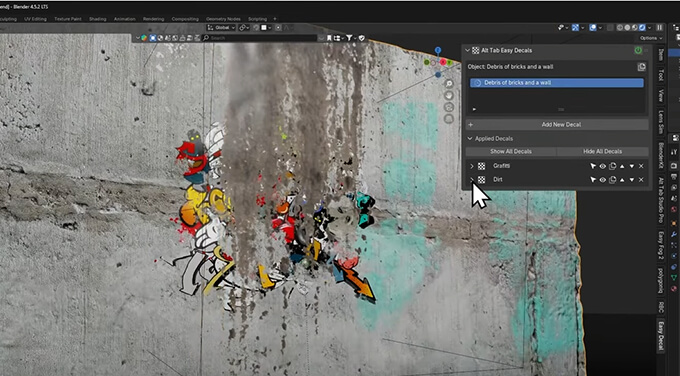Collapse the Applied Decals section
The width and height of the screenshot is (680, 376).
coord(470,139)
